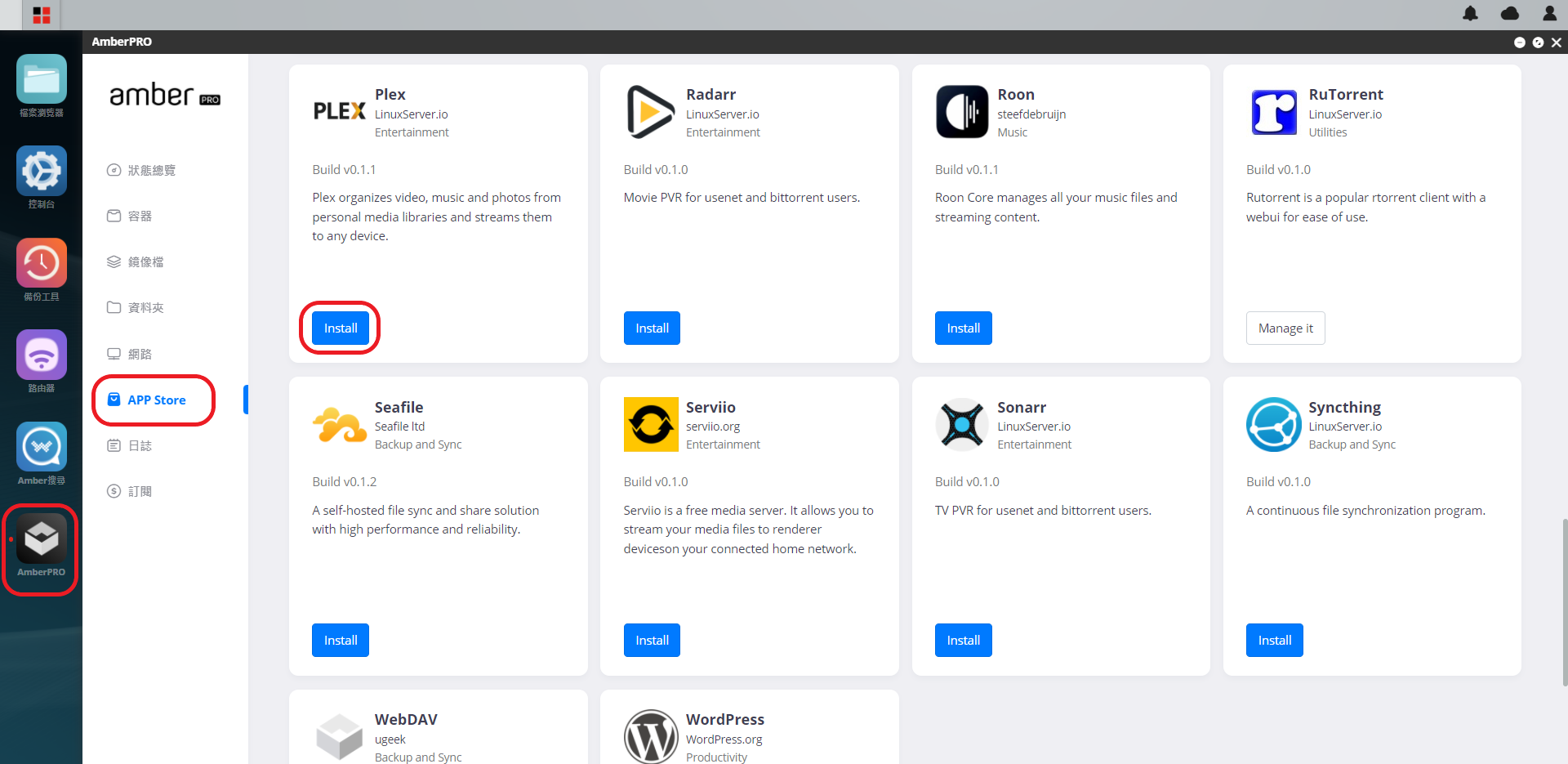
Task: Maximize the AmberPRO window
Action: tap(1538, 42)
